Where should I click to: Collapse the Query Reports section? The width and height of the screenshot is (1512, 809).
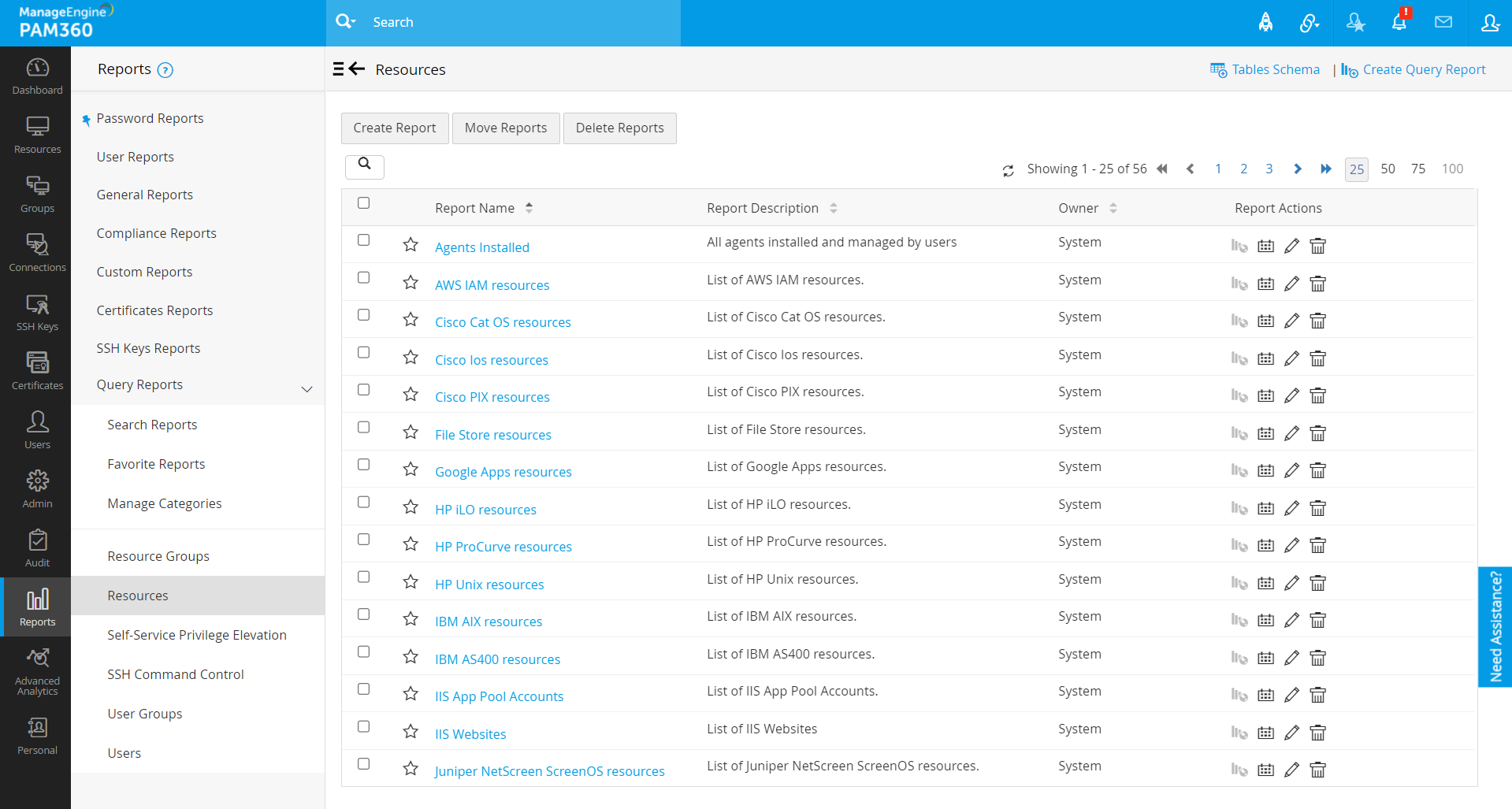point(307,388)
